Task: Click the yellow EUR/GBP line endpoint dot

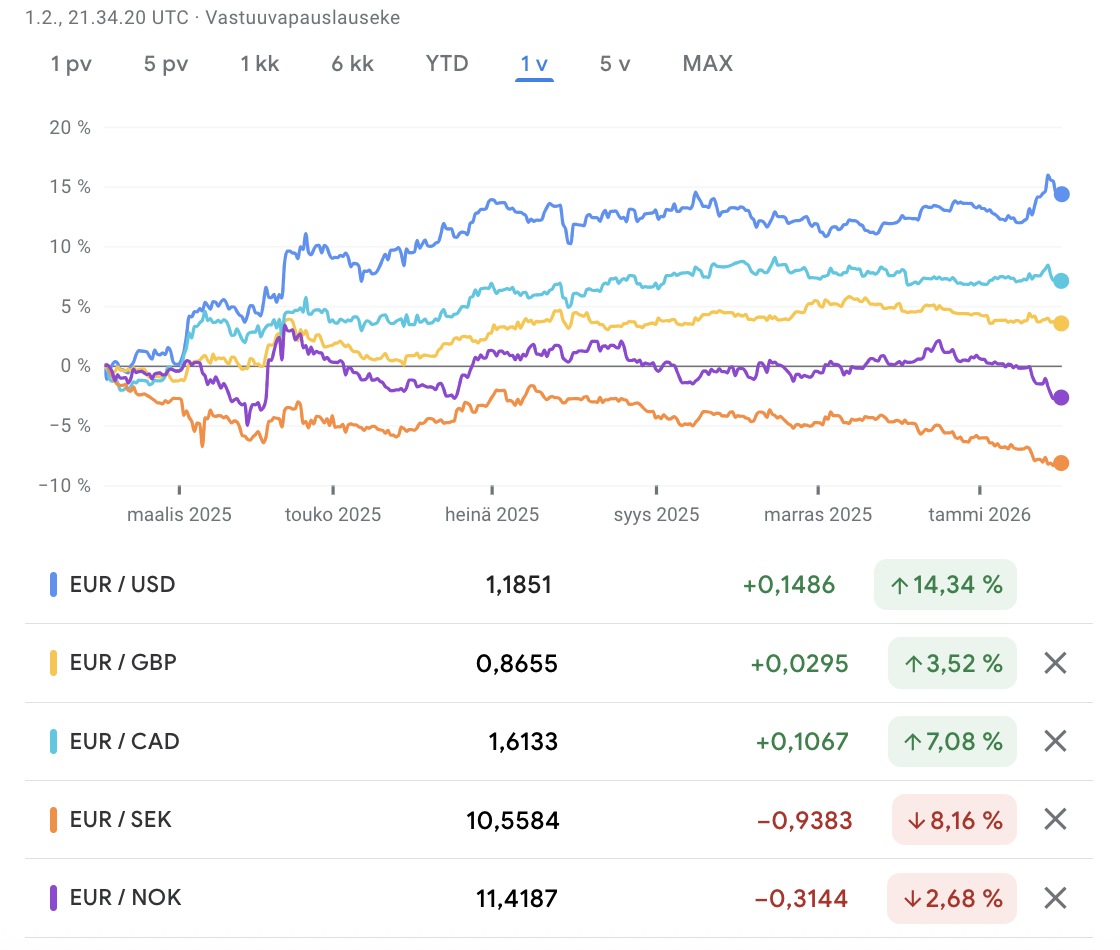Action: (1061, 323)
